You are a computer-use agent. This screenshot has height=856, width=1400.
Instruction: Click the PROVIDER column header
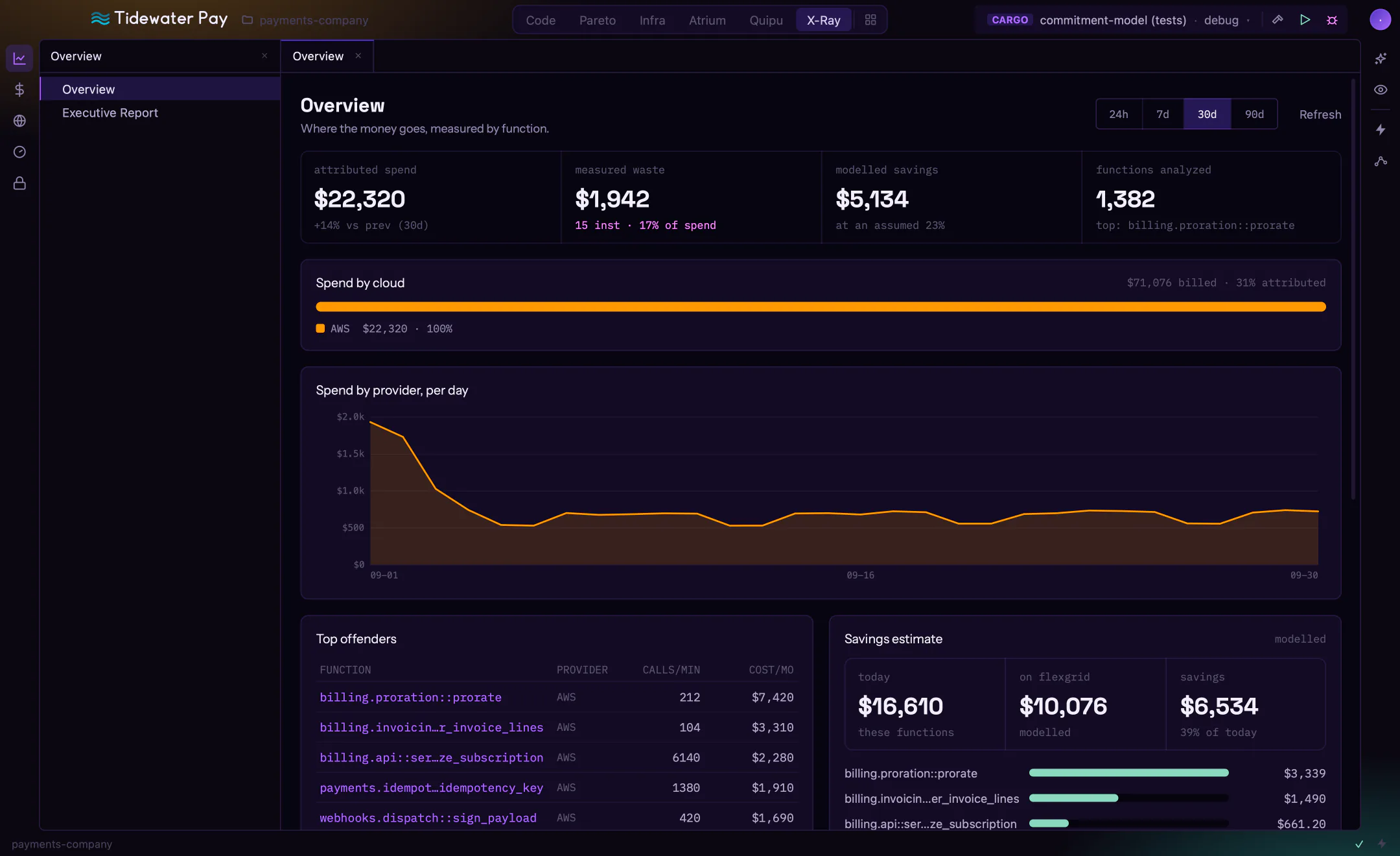582,670
